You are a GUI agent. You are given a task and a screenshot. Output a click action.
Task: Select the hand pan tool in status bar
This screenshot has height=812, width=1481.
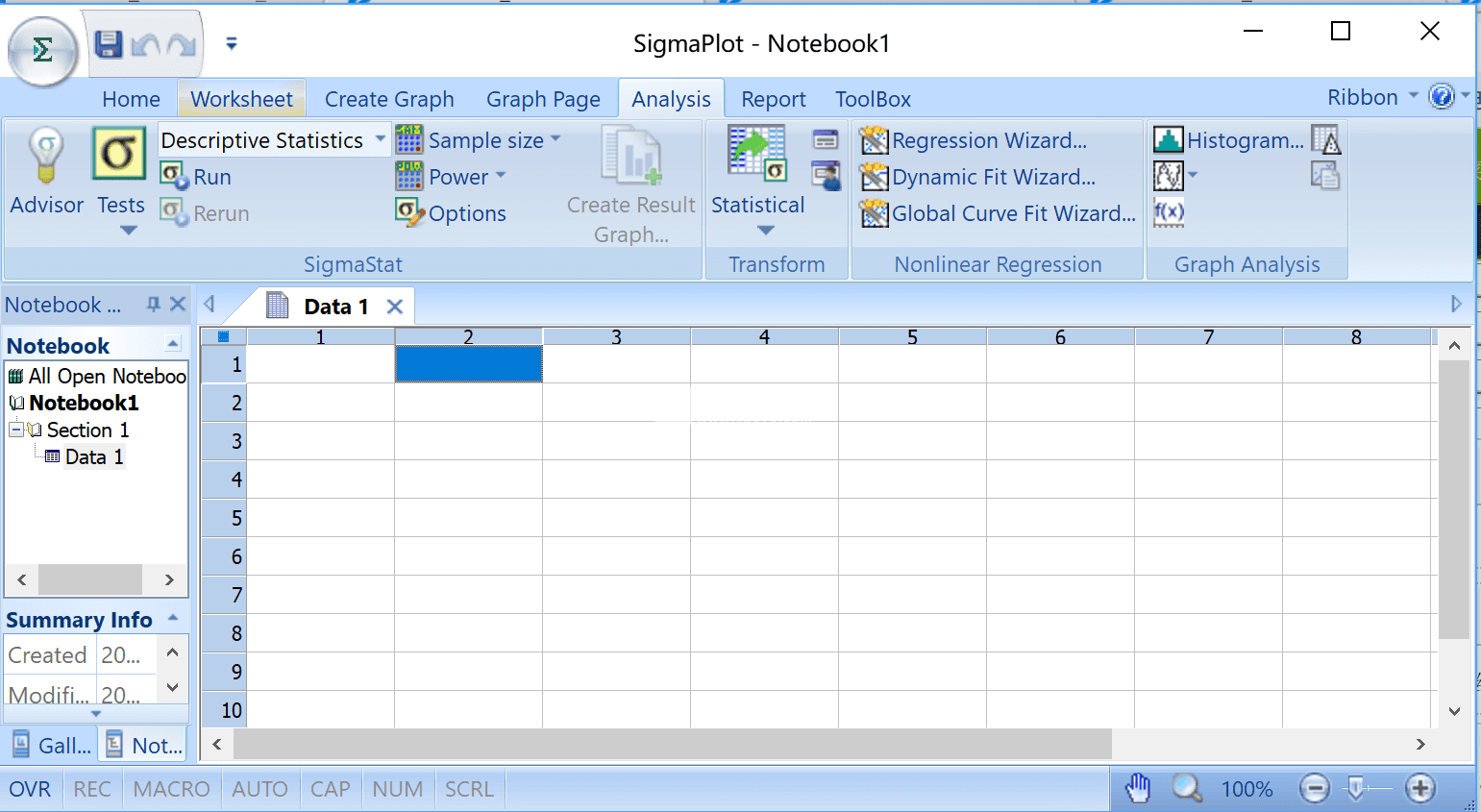[x=1138, y=788]
